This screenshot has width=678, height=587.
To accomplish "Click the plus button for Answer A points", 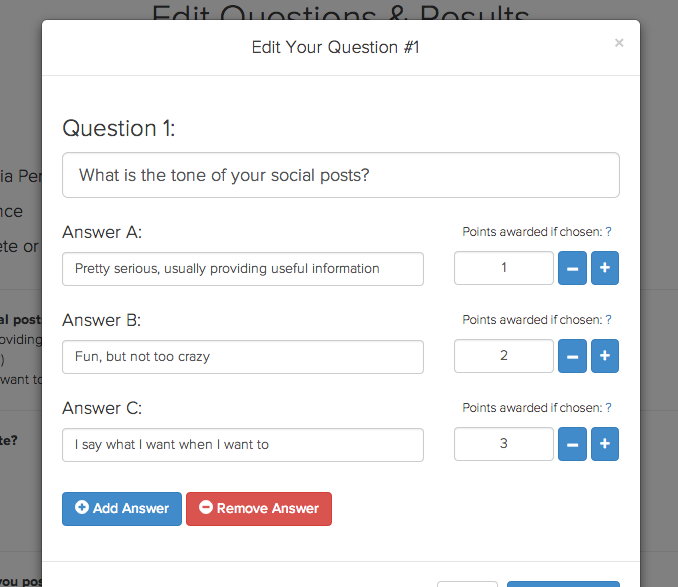I will [605, 268].
